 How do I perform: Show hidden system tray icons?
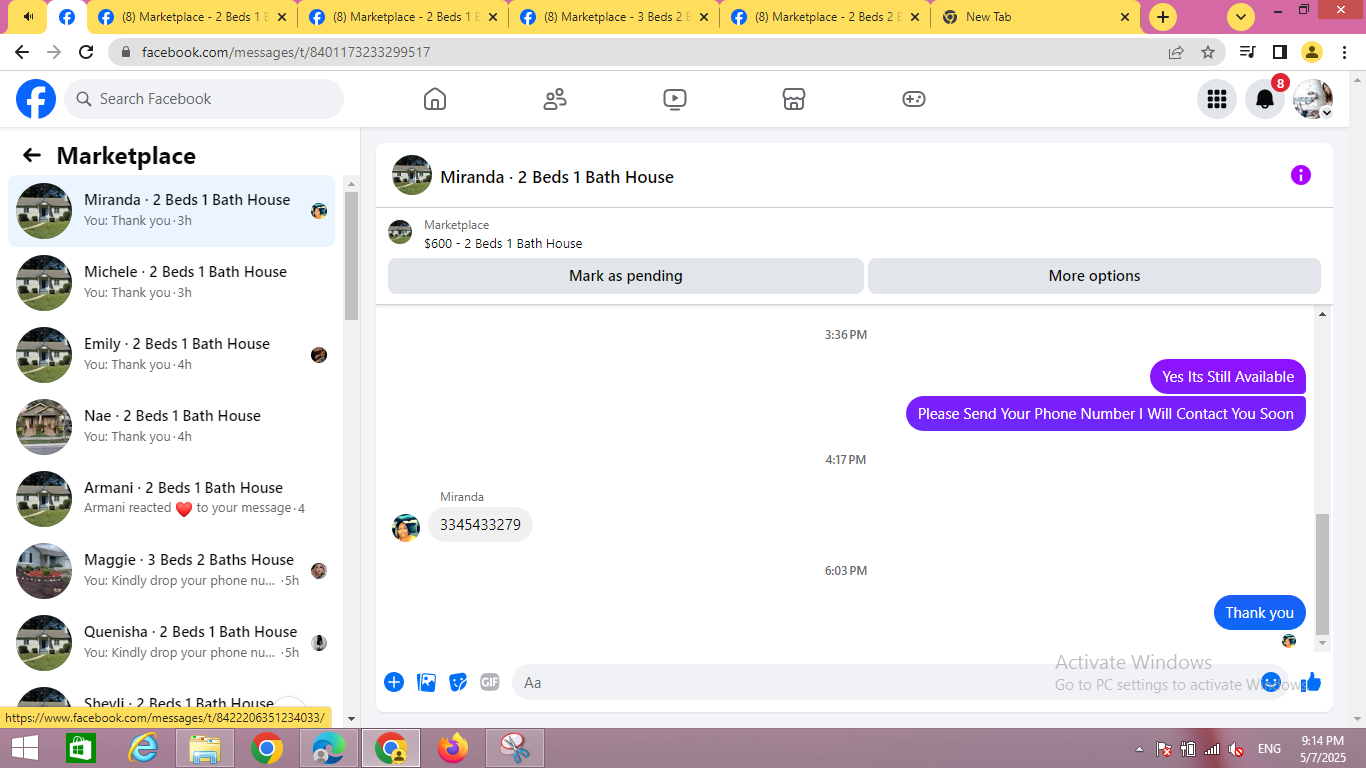1139,749
